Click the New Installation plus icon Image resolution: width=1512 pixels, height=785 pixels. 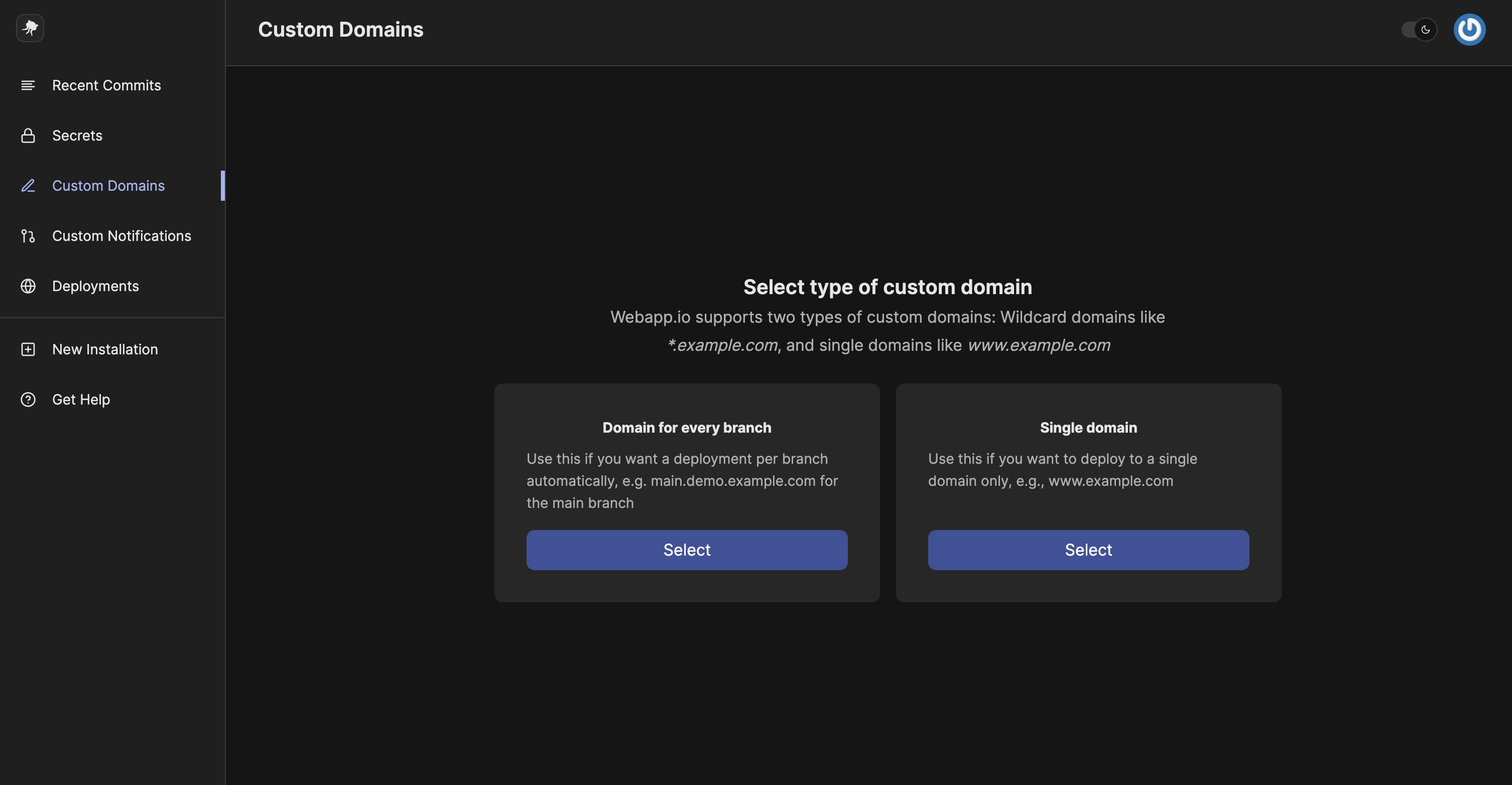(x=28, y=350)
